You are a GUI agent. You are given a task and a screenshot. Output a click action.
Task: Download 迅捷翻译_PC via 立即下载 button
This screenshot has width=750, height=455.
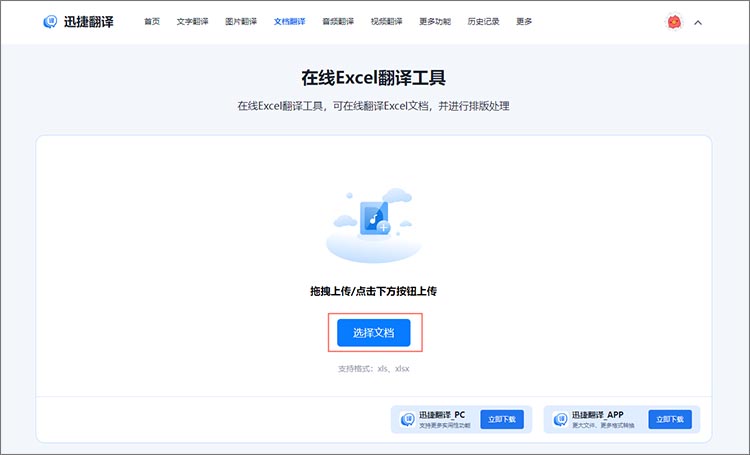click(x=502, y=419)
